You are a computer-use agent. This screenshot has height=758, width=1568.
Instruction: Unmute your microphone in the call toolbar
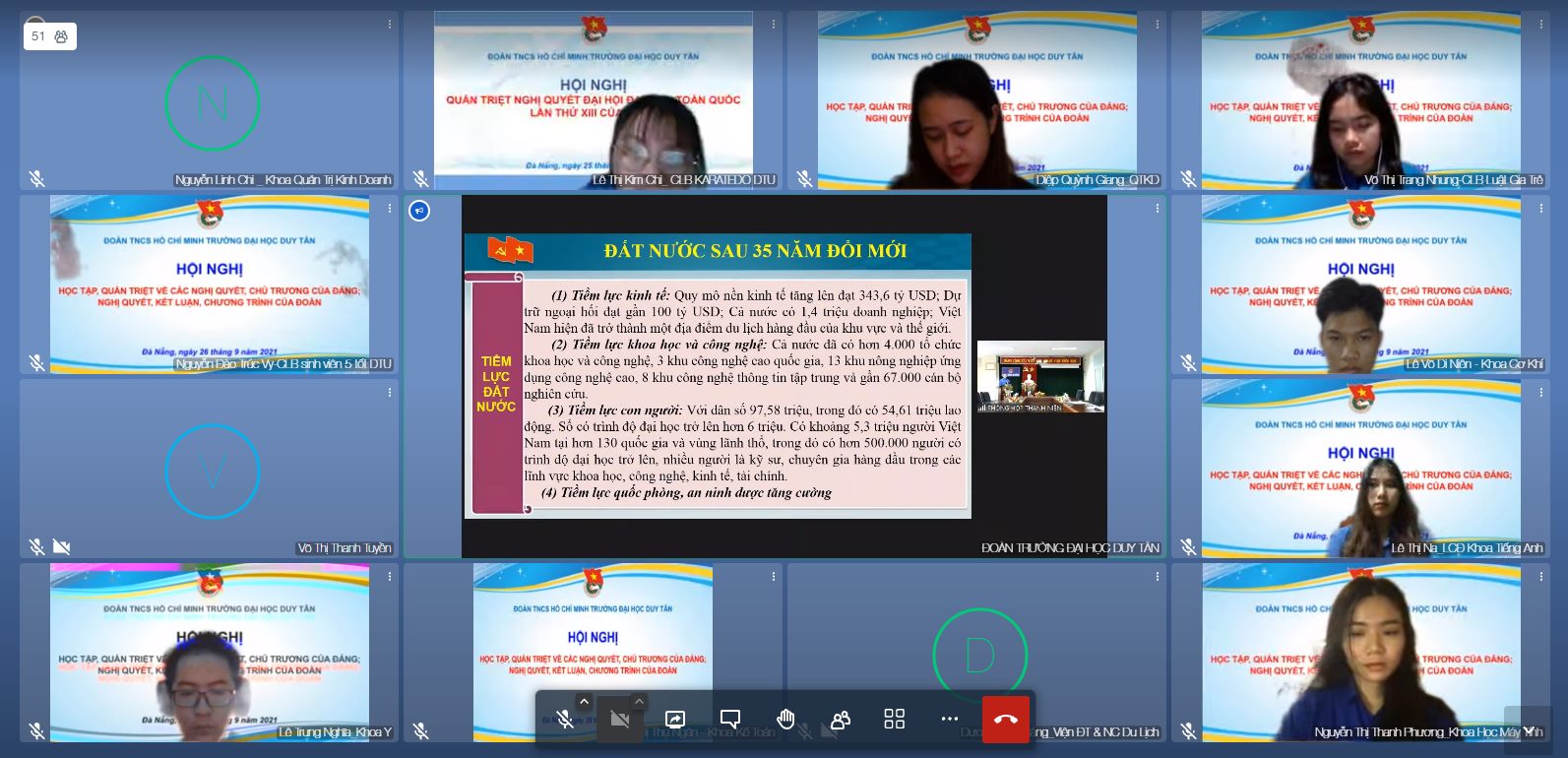click(564, 720)
